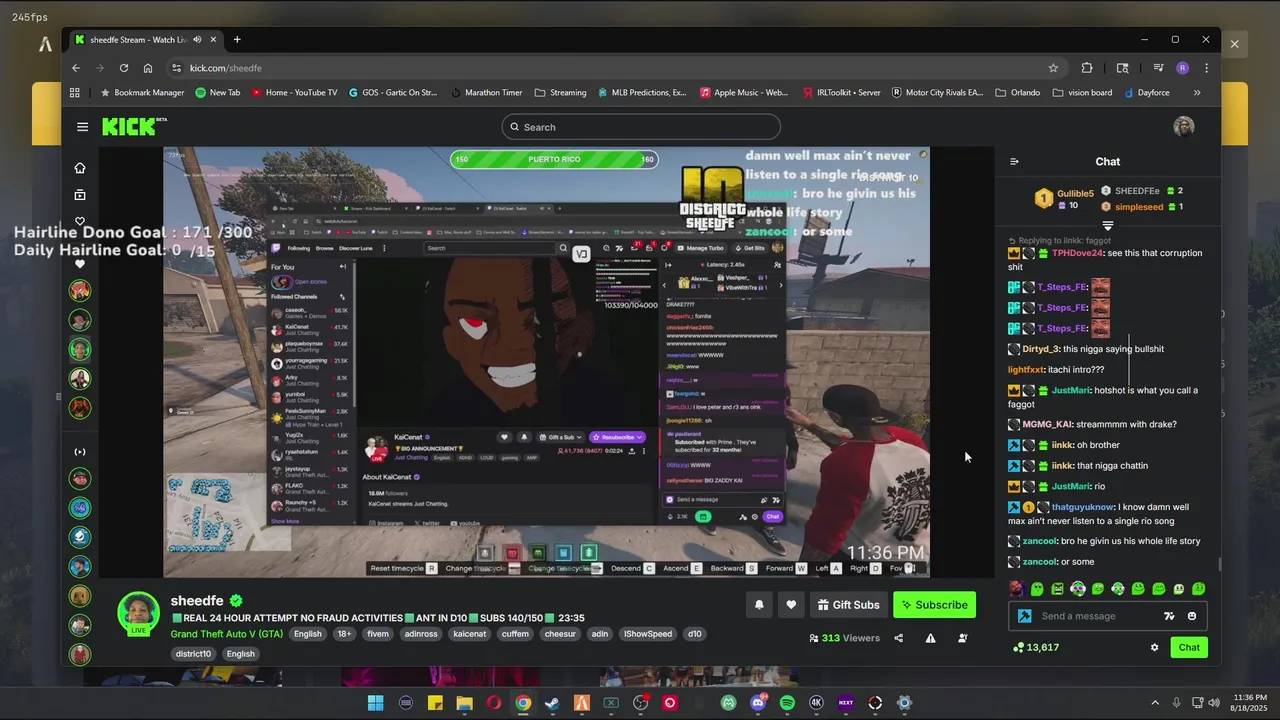Select the fivem tag
The height and width of the screenshot is (720, 1280).
click(378, 634)
